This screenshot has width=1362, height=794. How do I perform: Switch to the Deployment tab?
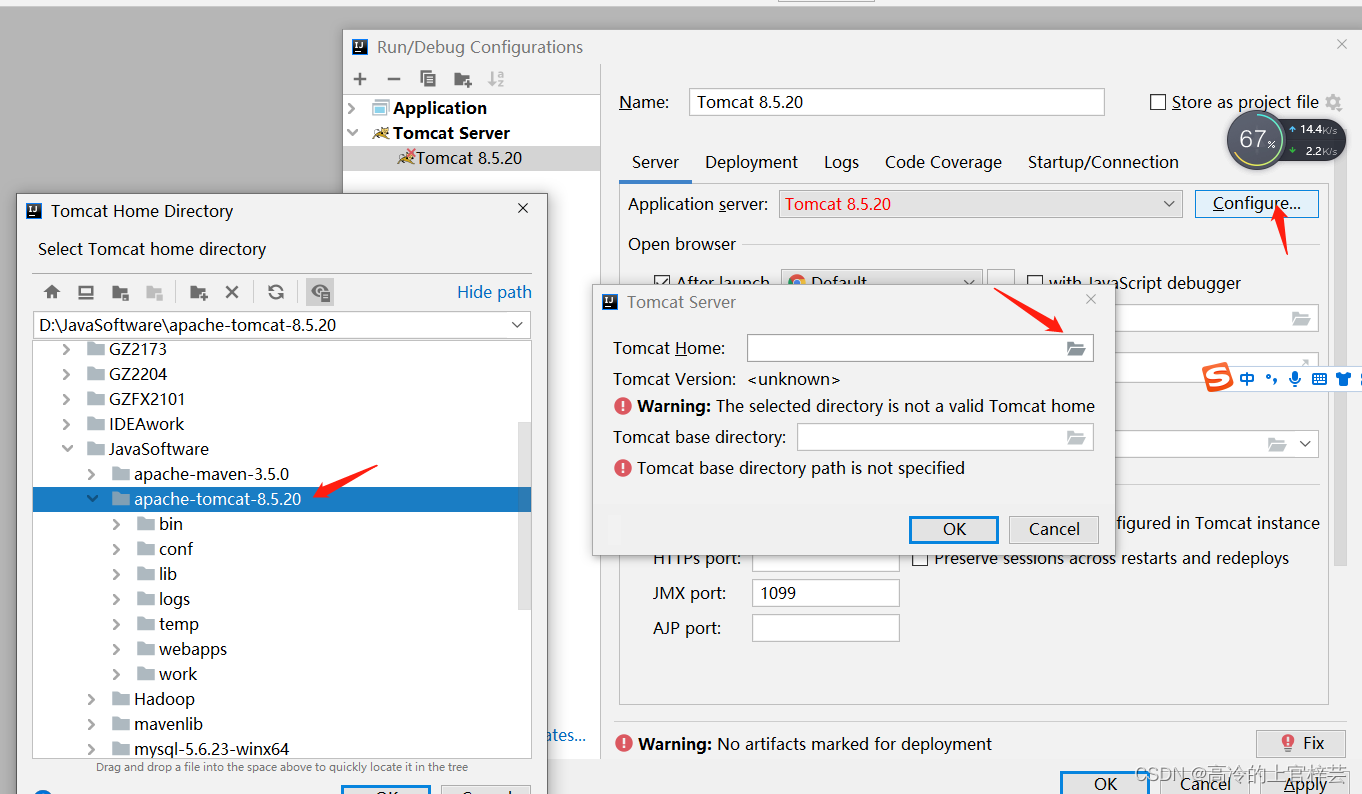[x=751, y=162]
